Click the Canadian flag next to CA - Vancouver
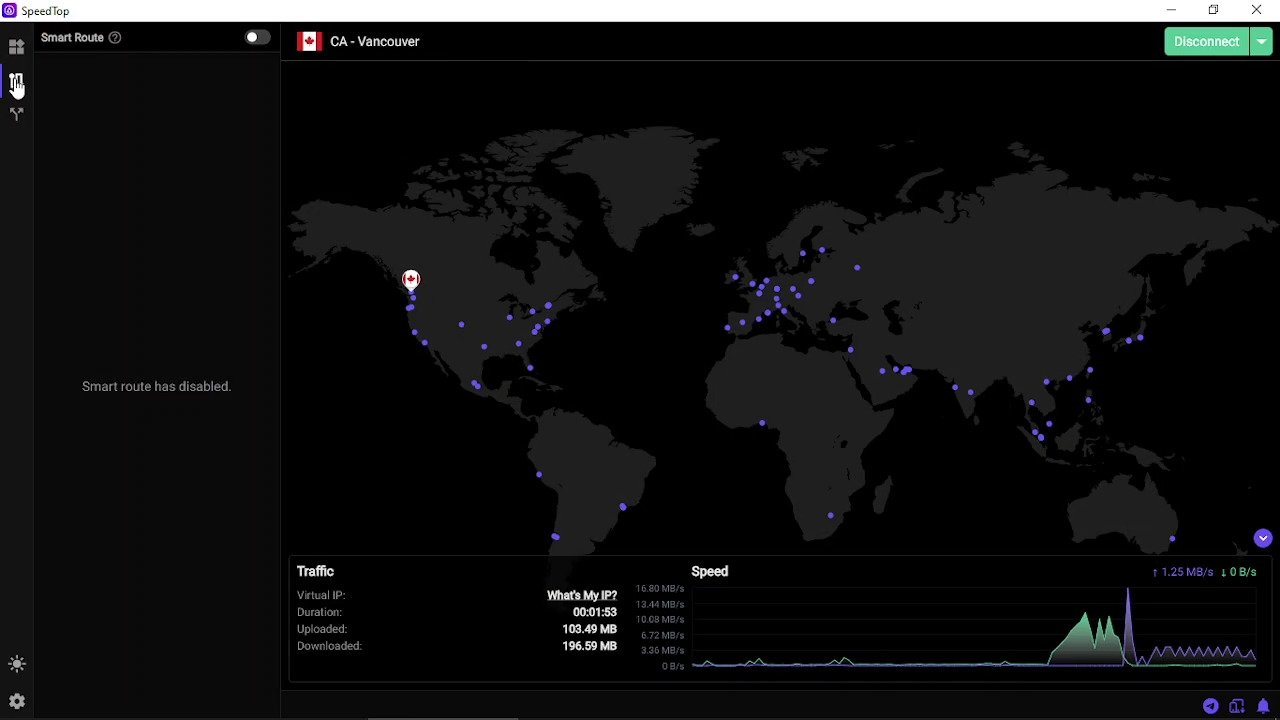1280x720 pixels. click(x=309, y=42)
